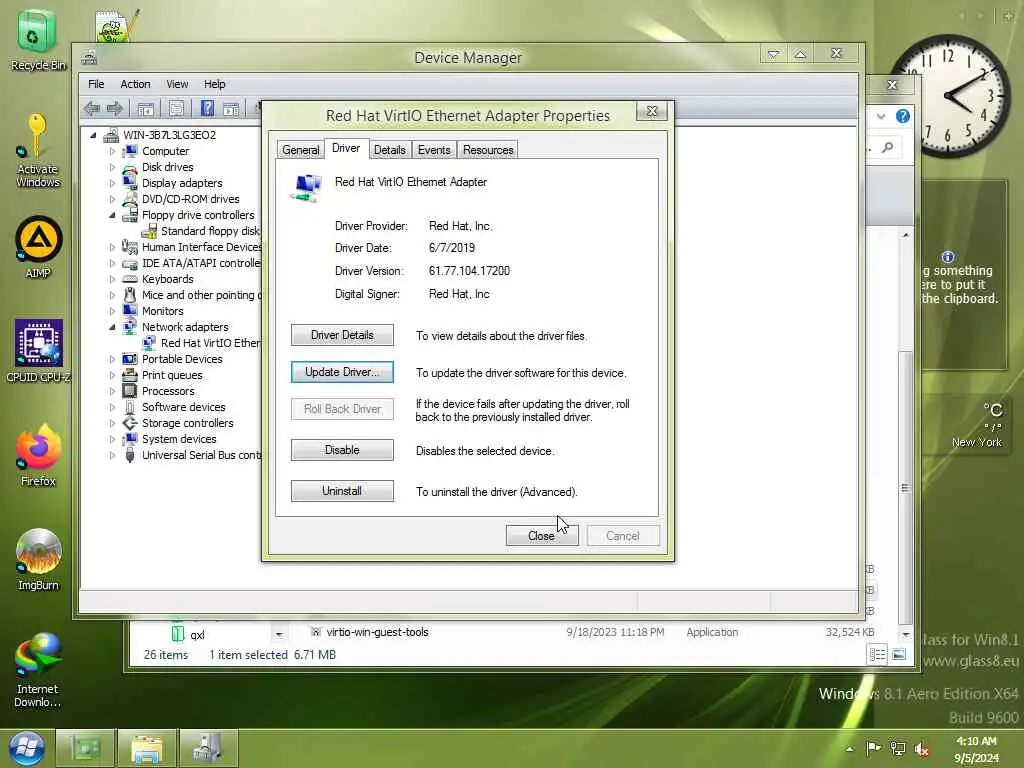Click the Disable button
This screenshot has width=1024, height=768.
(342, 450)
